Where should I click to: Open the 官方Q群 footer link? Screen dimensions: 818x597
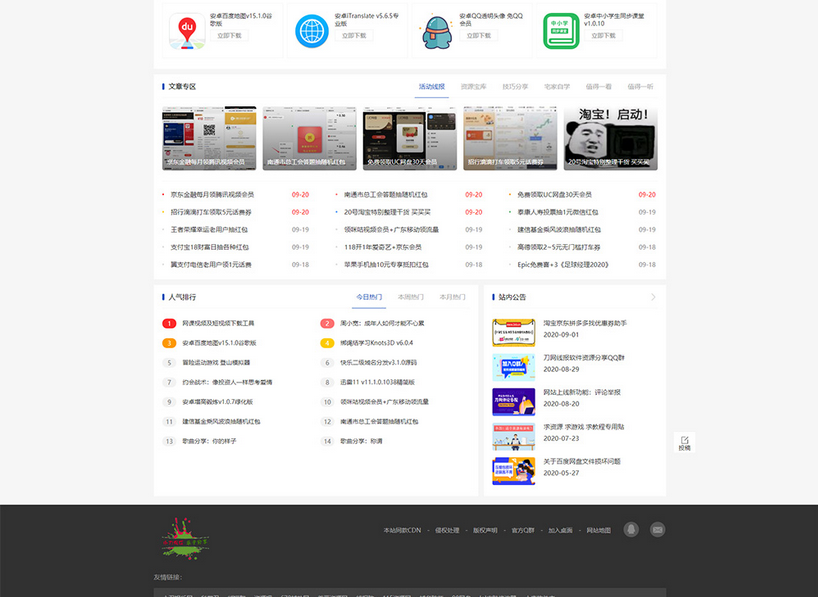point(523,529)
